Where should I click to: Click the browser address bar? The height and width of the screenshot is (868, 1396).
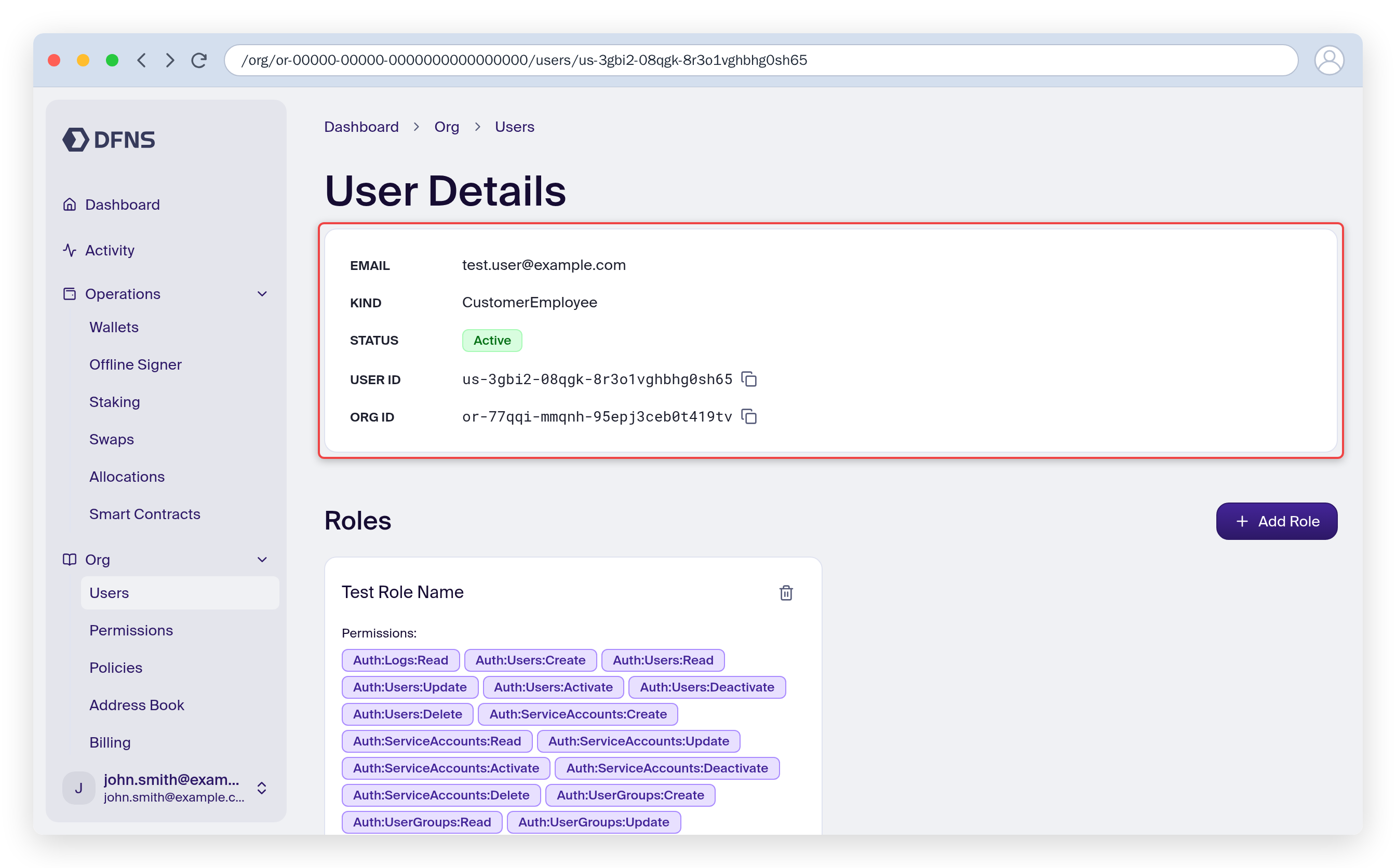760,60
